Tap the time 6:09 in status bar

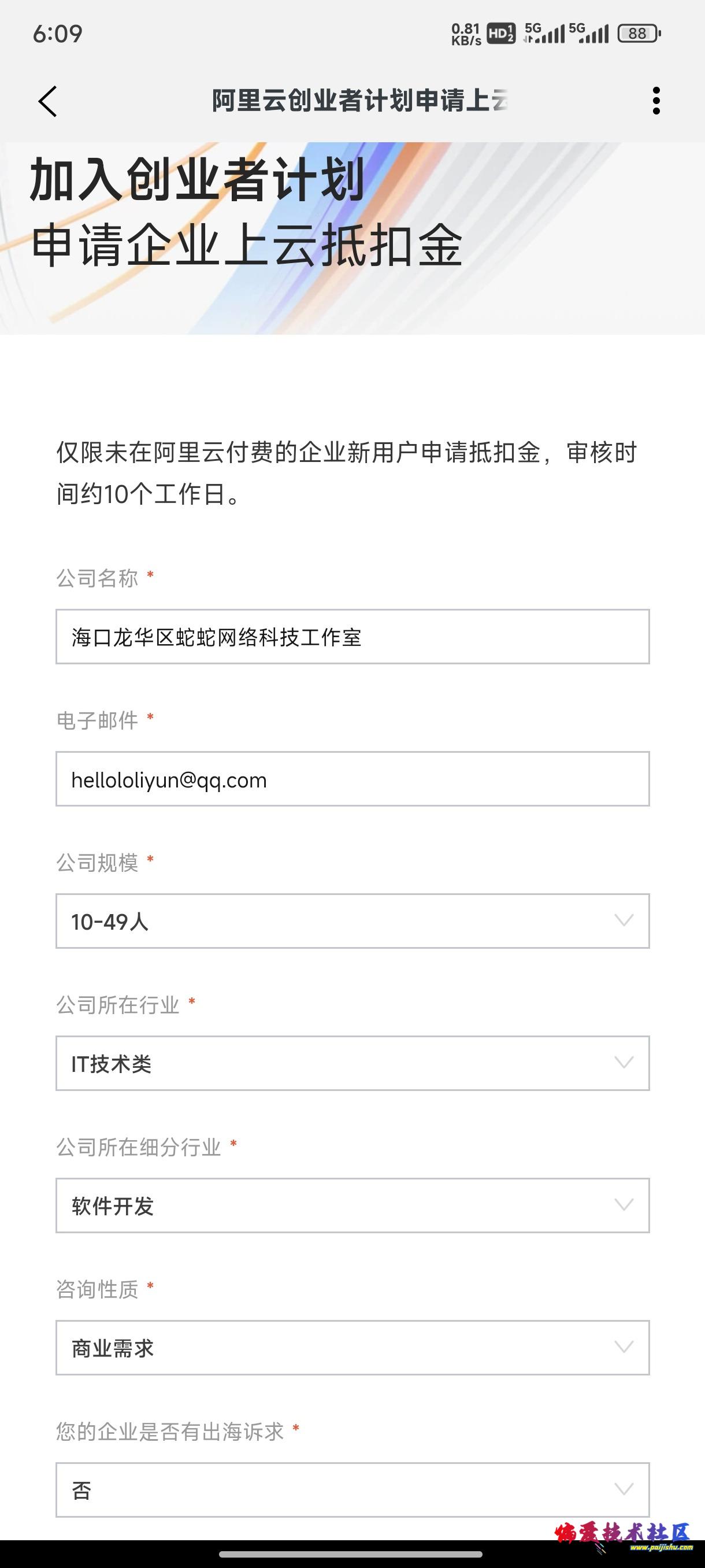coord(58,34)
